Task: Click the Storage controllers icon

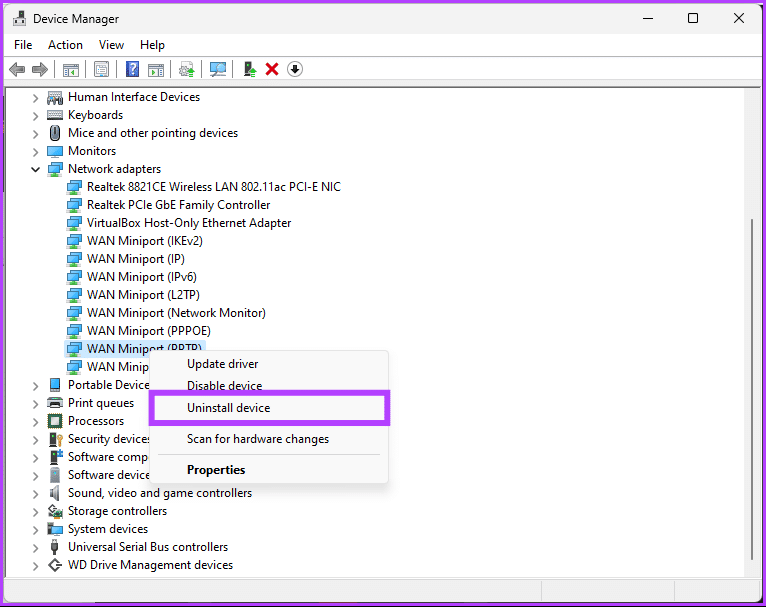Action: 55,511
